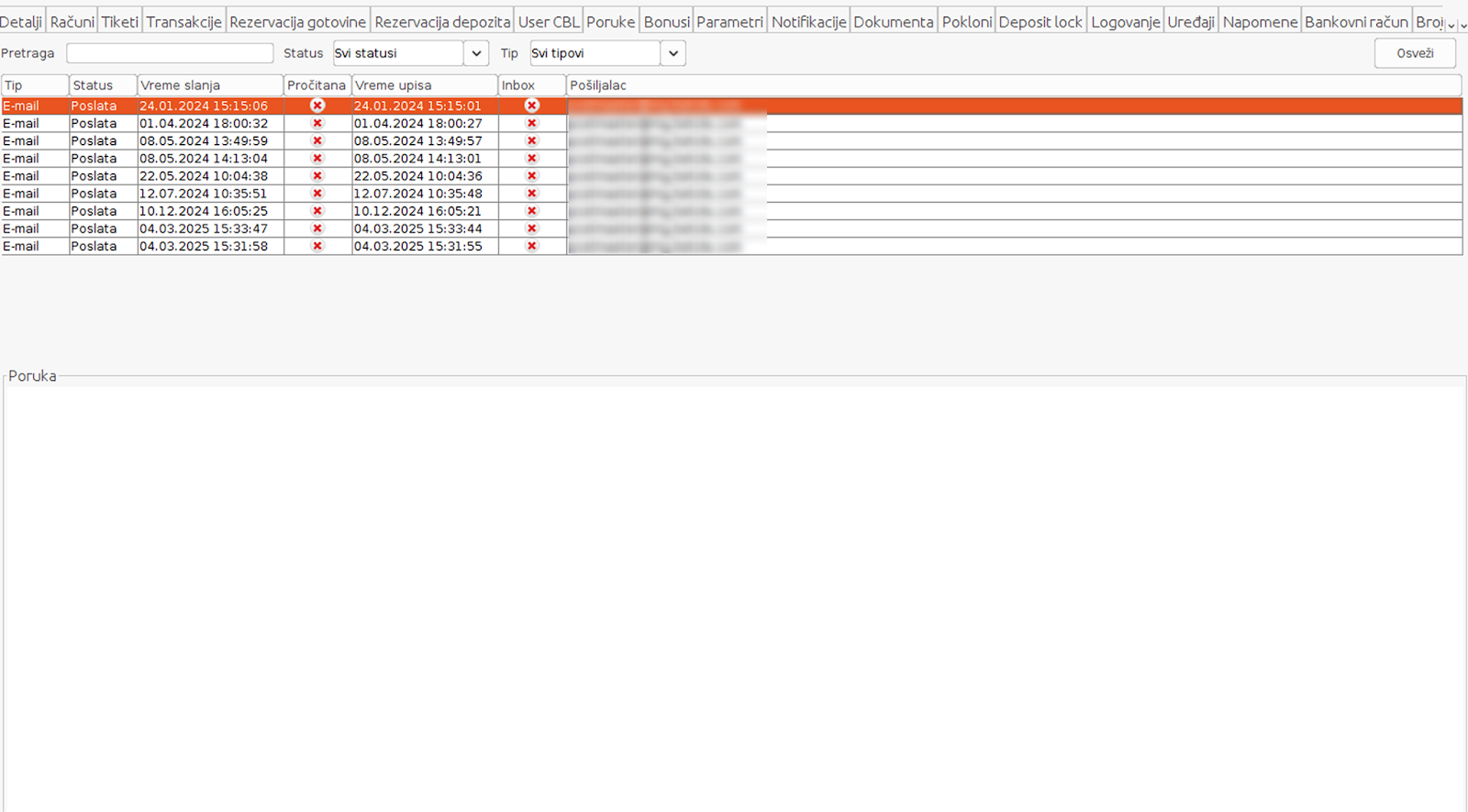1468x812 pixels.
Task: Click the Pročitana red X for 04.03.2025 15:33:47
Action: (x=317, y=228)
